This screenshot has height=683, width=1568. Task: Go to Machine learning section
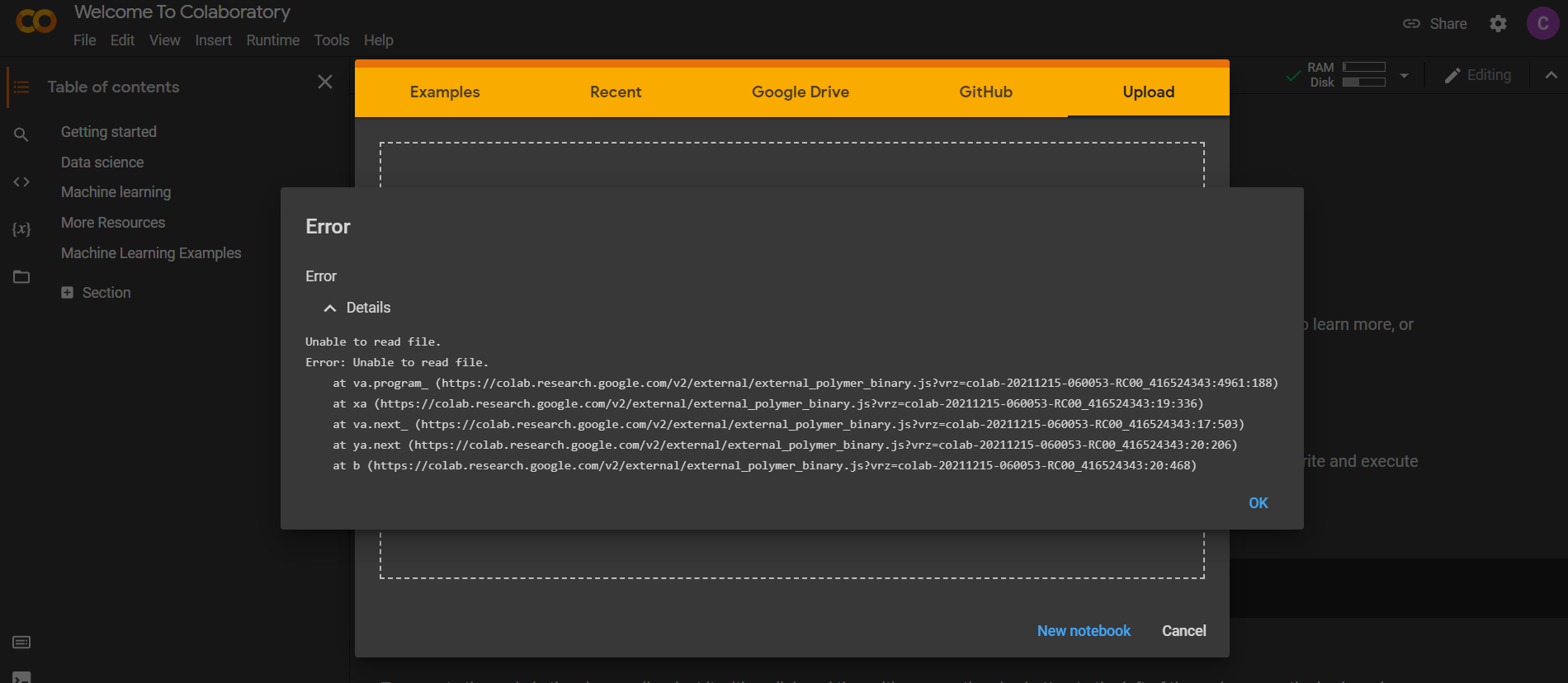116,192
